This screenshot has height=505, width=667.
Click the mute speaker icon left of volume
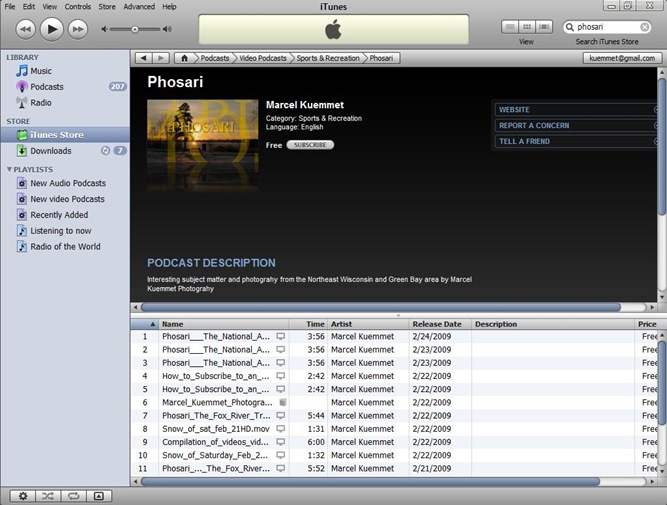pyautogui.click(x=104, y=29)
